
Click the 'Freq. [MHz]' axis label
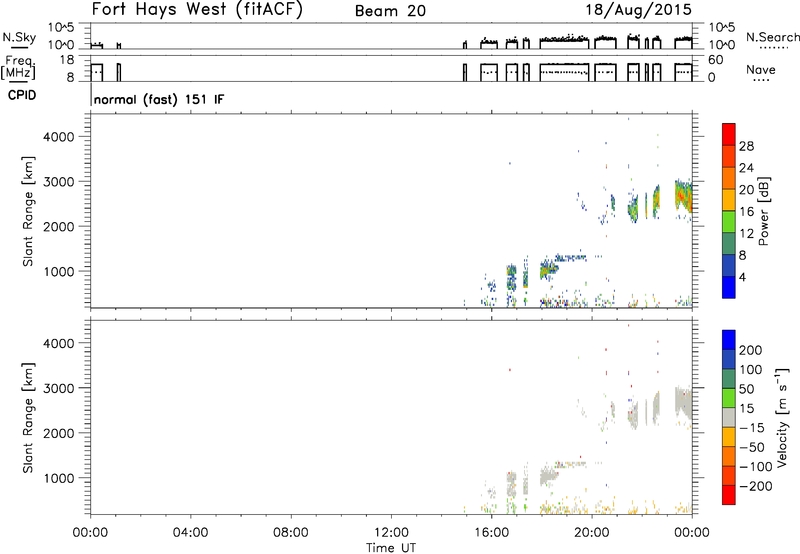[18, 67]
